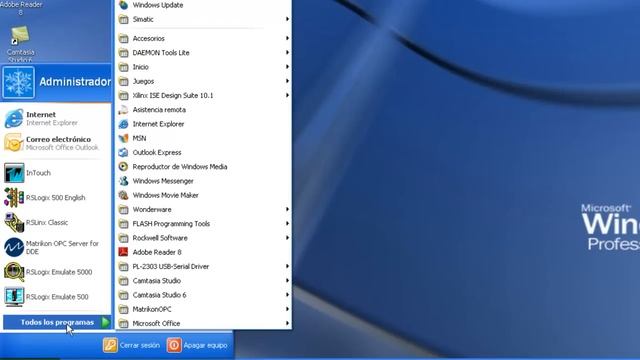Expand the Rockwell Software submenu arrow

tap(287, 238)
